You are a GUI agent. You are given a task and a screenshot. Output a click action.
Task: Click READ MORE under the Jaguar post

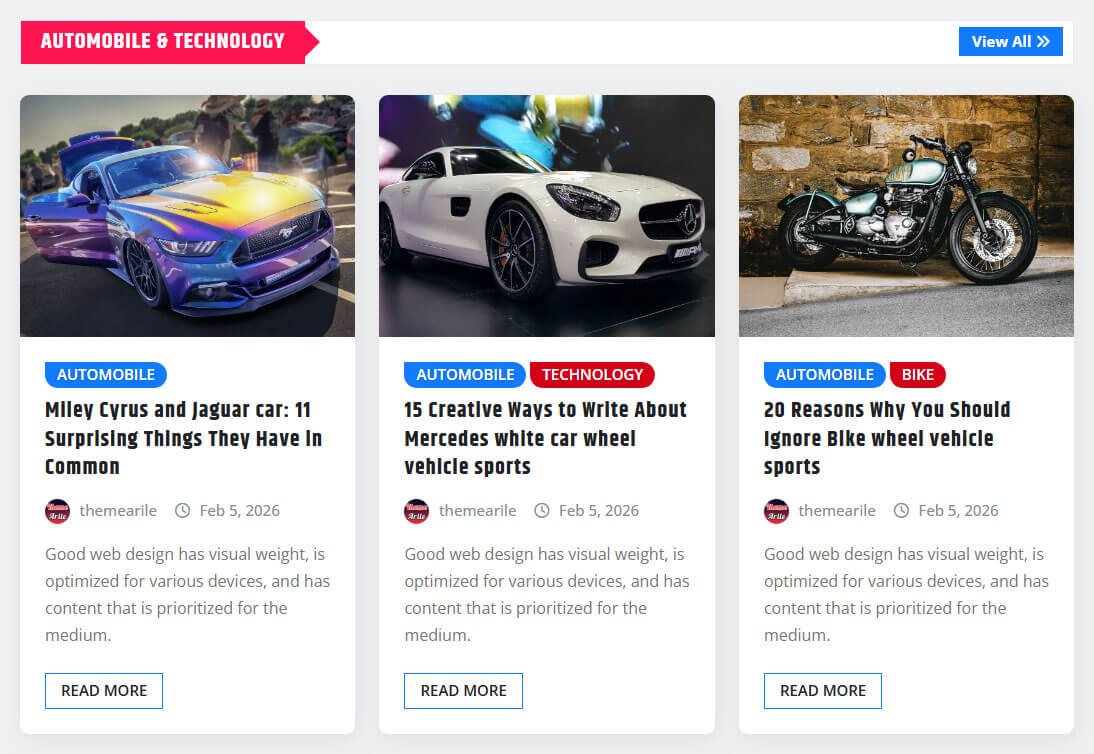(104, 691)
